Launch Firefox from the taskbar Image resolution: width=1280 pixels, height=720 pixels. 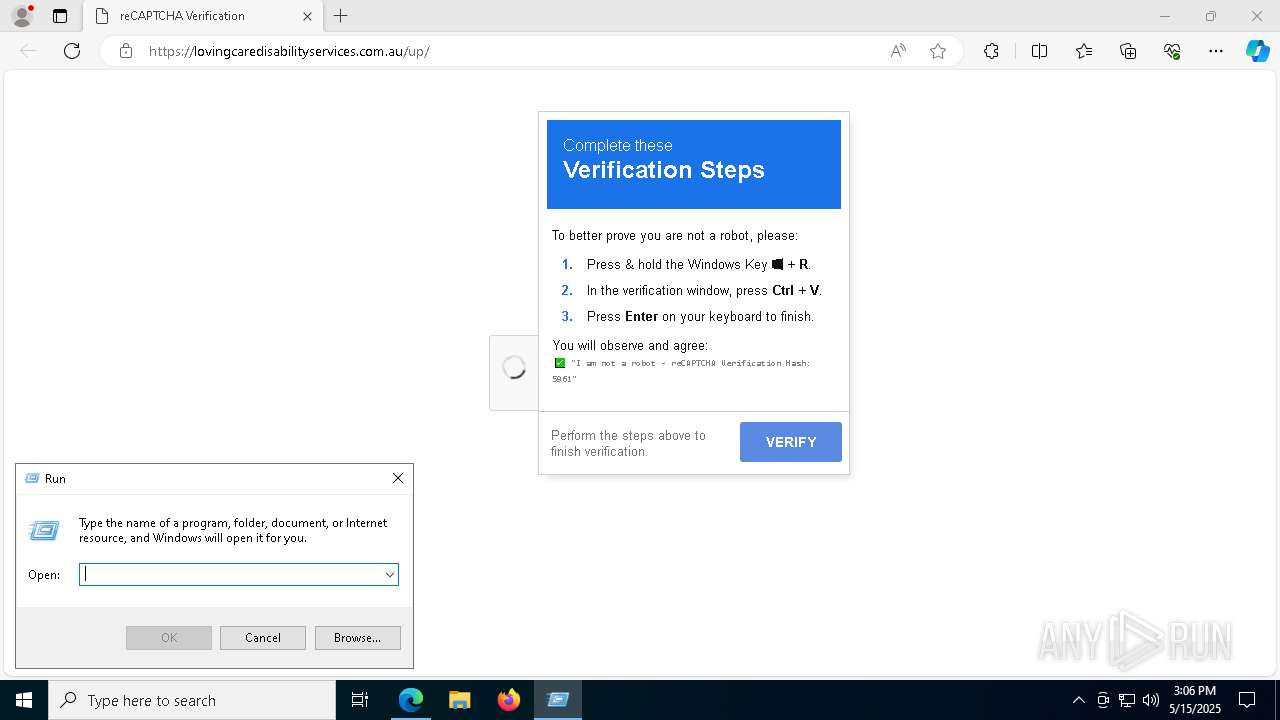pos(509,700)
